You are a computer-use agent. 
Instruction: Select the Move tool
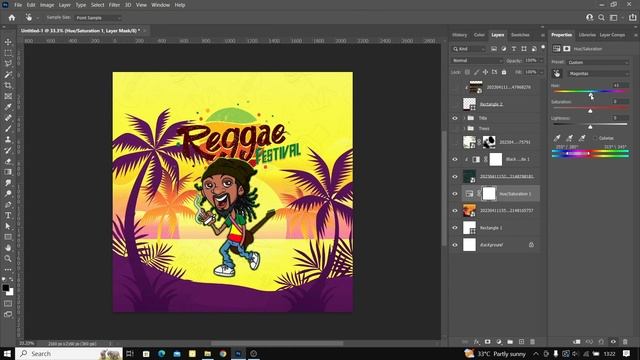pyautogui.click(x=8, y=42)
